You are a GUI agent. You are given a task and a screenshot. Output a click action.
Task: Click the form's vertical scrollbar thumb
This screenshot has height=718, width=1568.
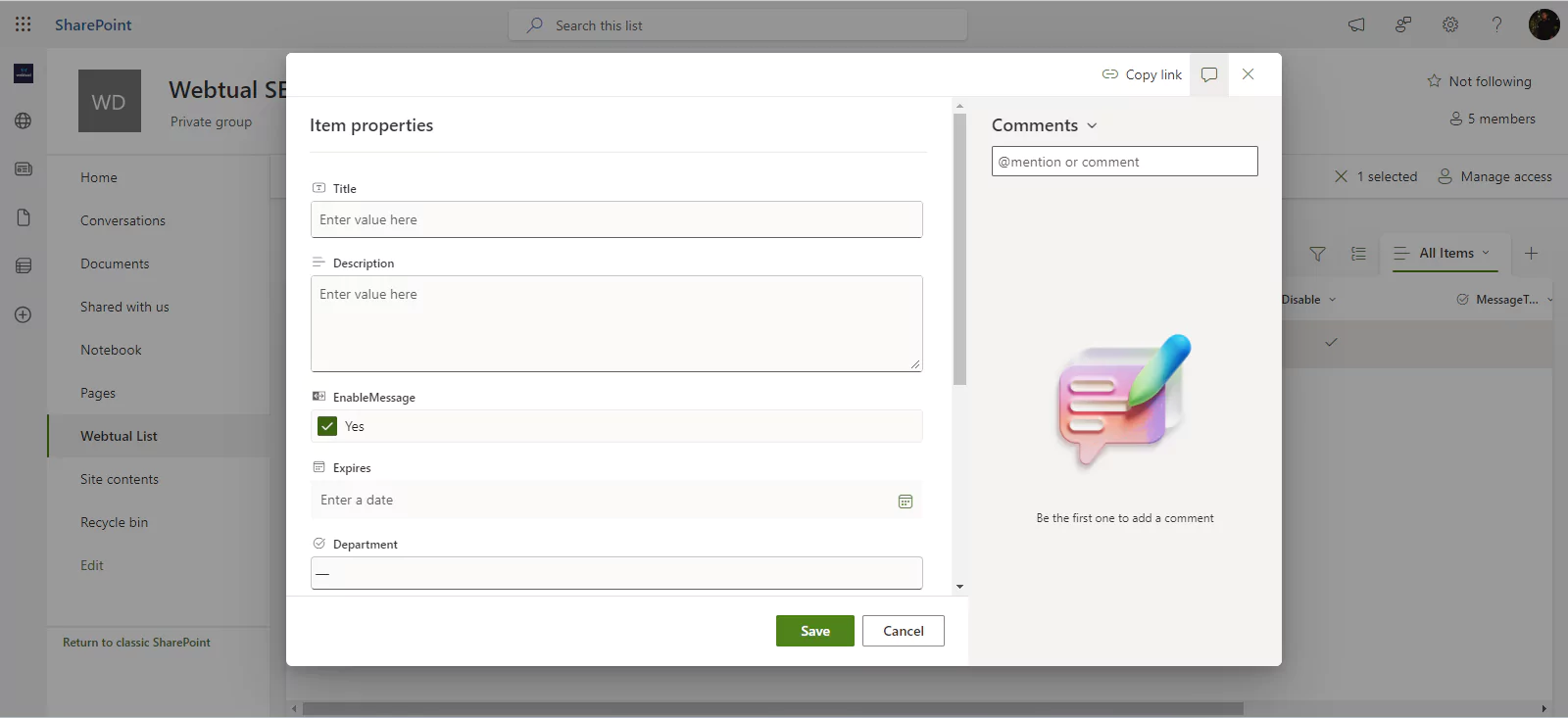click(959, 250)
